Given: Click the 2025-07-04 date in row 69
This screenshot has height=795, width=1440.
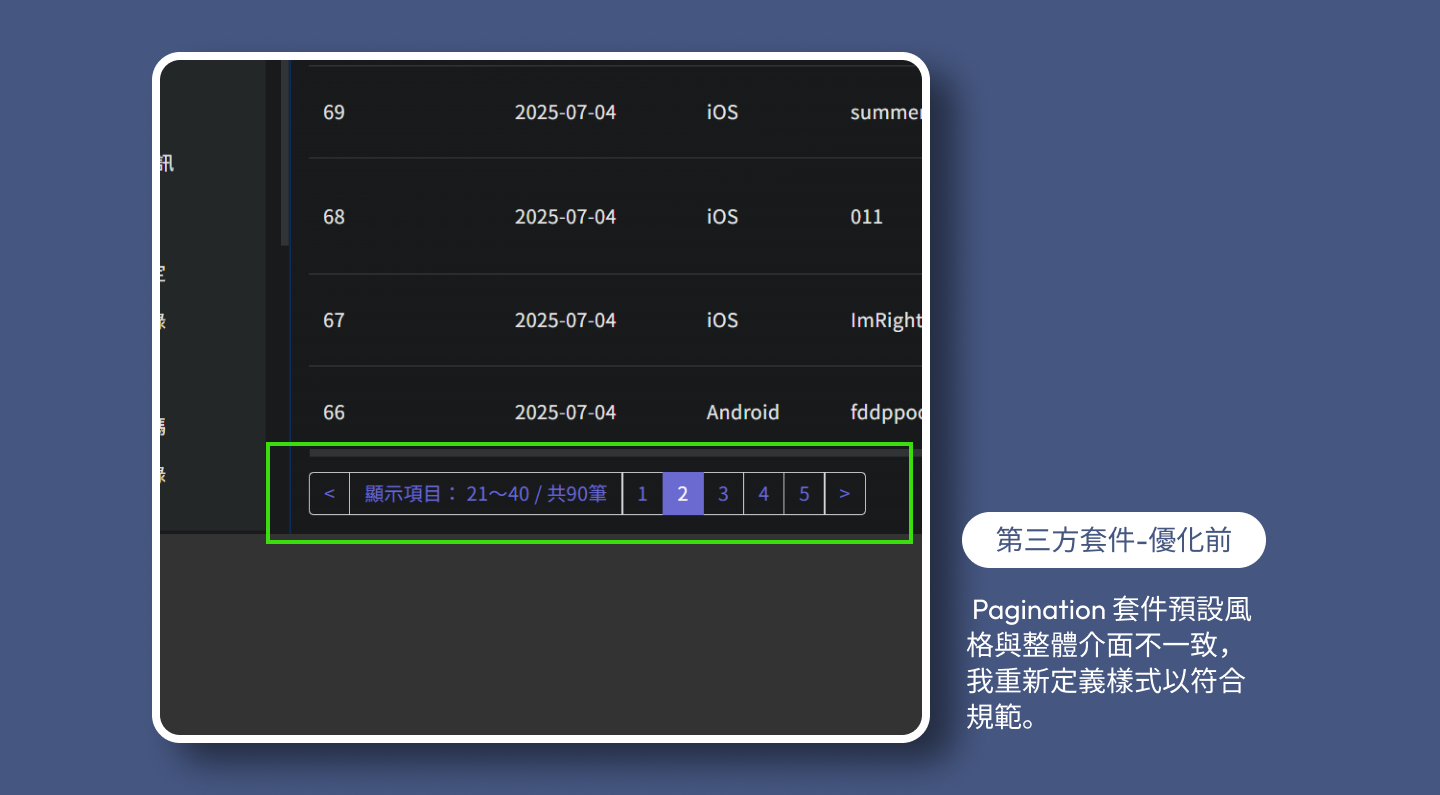Looking at the screenshot, I should pyautogui.click(x=565, y=112).
